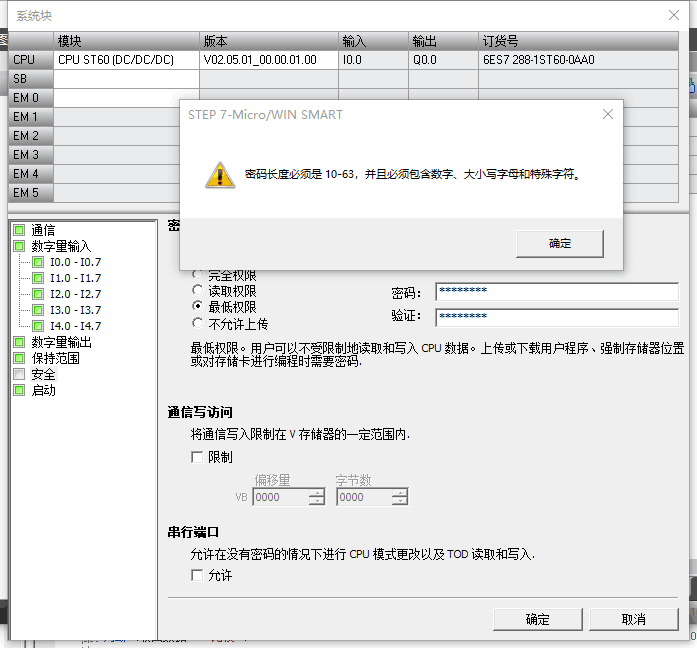
Task: Select the 通信 node in the tree
Action: coord(43,230)
